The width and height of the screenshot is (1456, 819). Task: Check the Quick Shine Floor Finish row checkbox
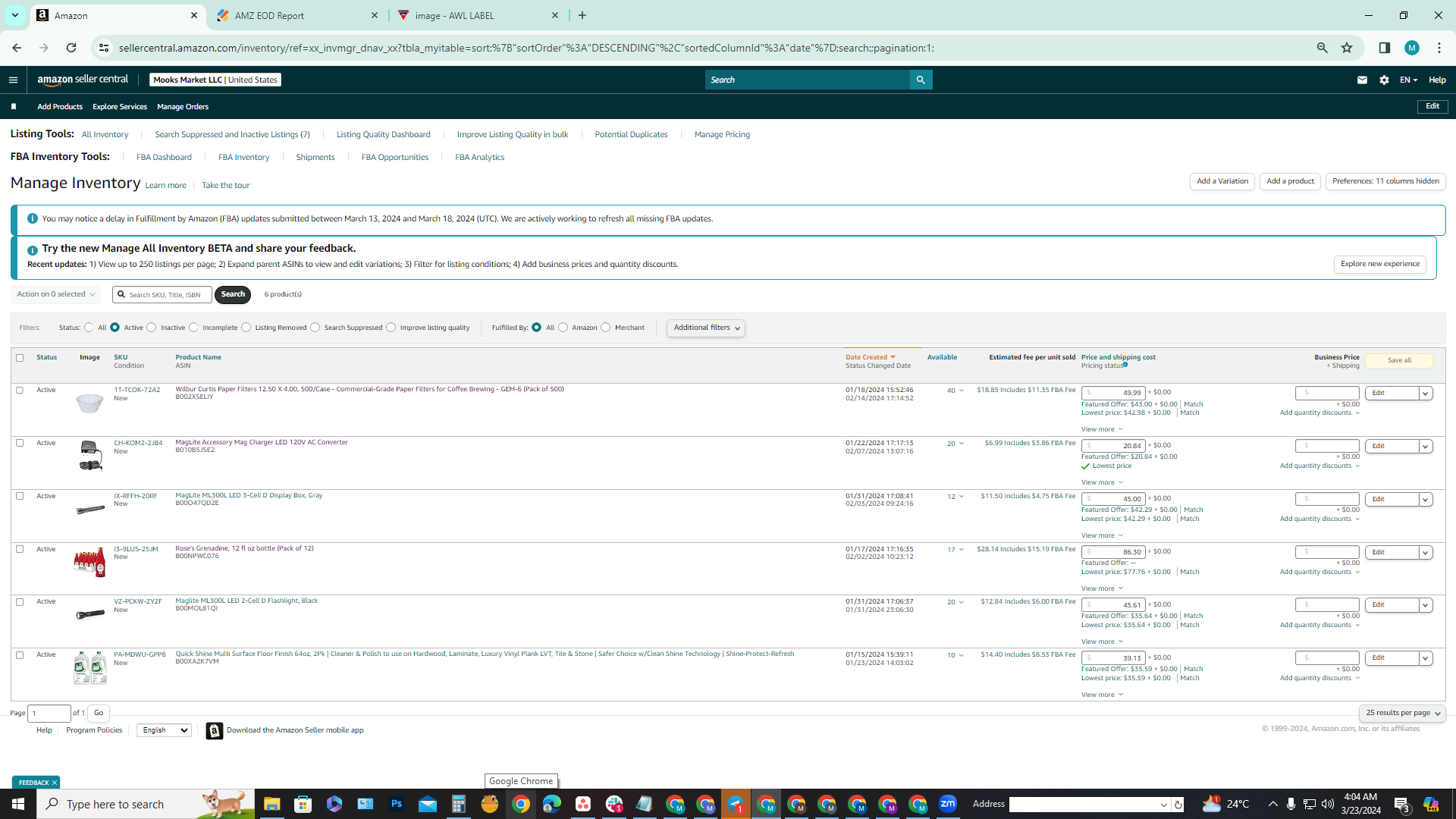[20, 655]
